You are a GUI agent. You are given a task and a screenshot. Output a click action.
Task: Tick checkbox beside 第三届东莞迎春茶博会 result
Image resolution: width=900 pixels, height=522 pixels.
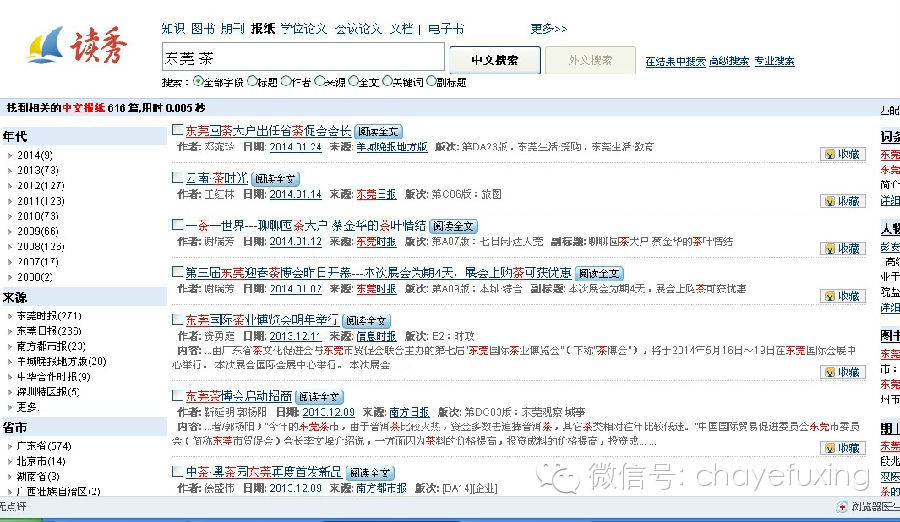tap(177, 272)
